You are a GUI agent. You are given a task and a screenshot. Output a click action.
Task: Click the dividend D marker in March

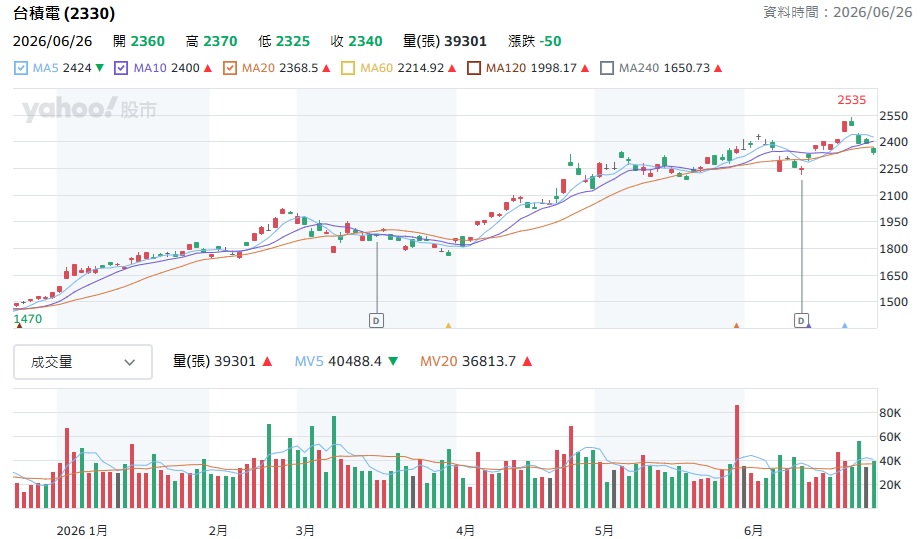click(376, 321)
